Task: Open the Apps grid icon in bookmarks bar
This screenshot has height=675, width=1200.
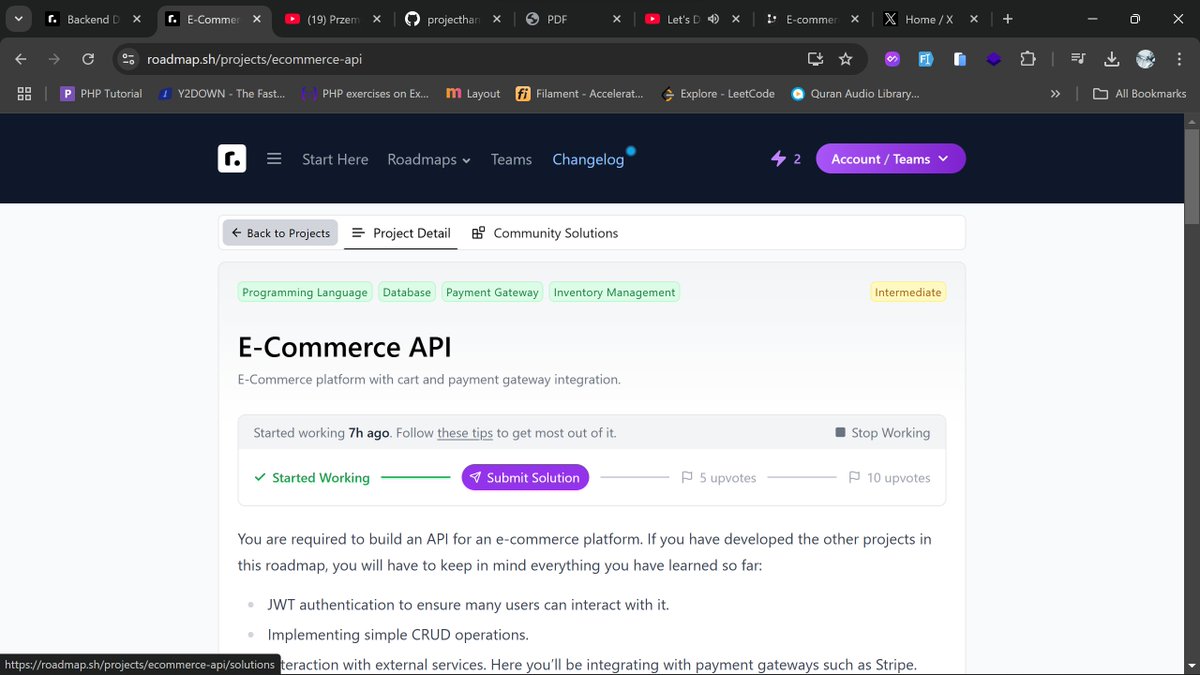Action: (25, 93)
